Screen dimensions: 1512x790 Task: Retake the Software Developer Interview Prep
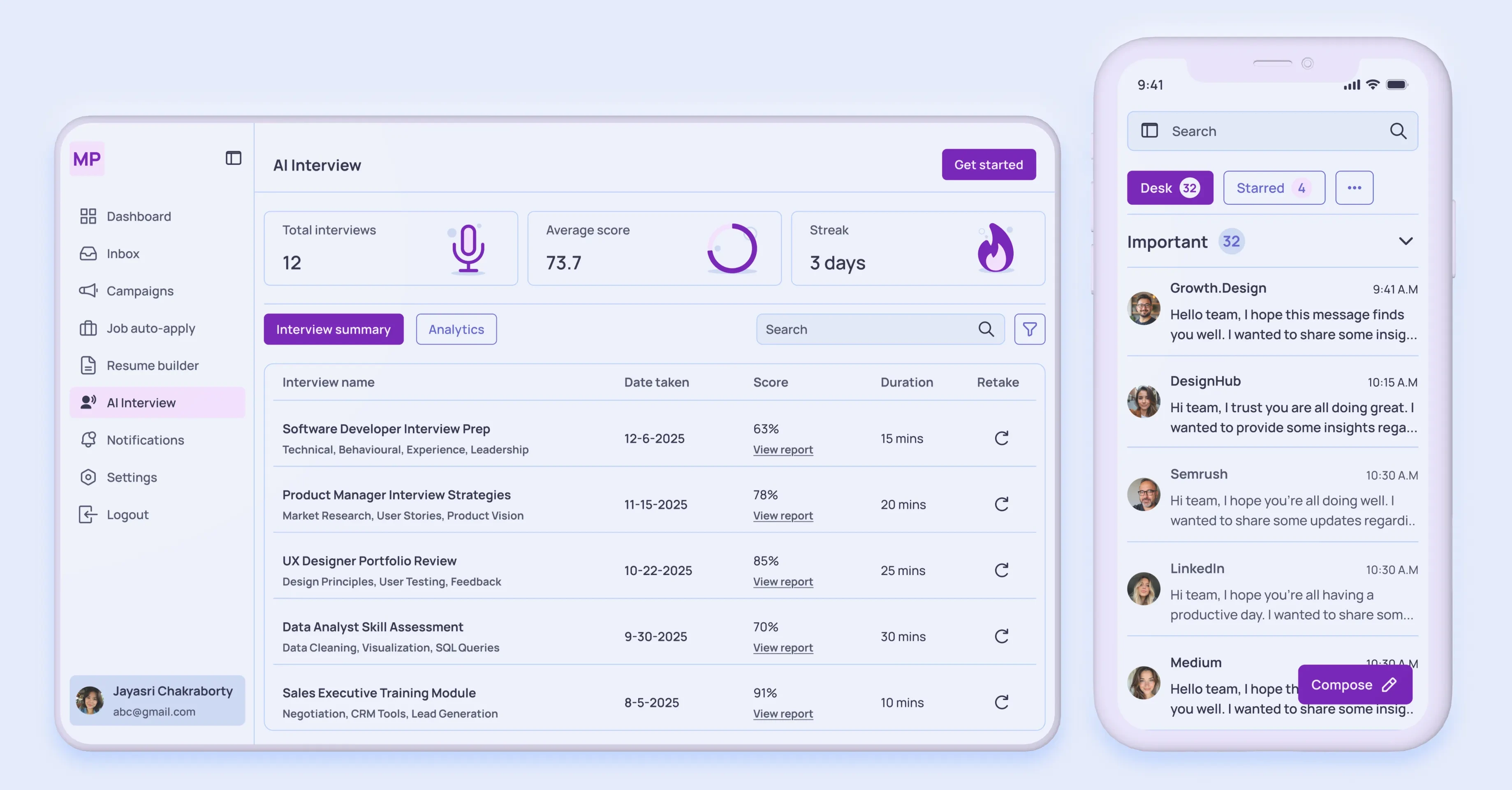(1001, 439)
